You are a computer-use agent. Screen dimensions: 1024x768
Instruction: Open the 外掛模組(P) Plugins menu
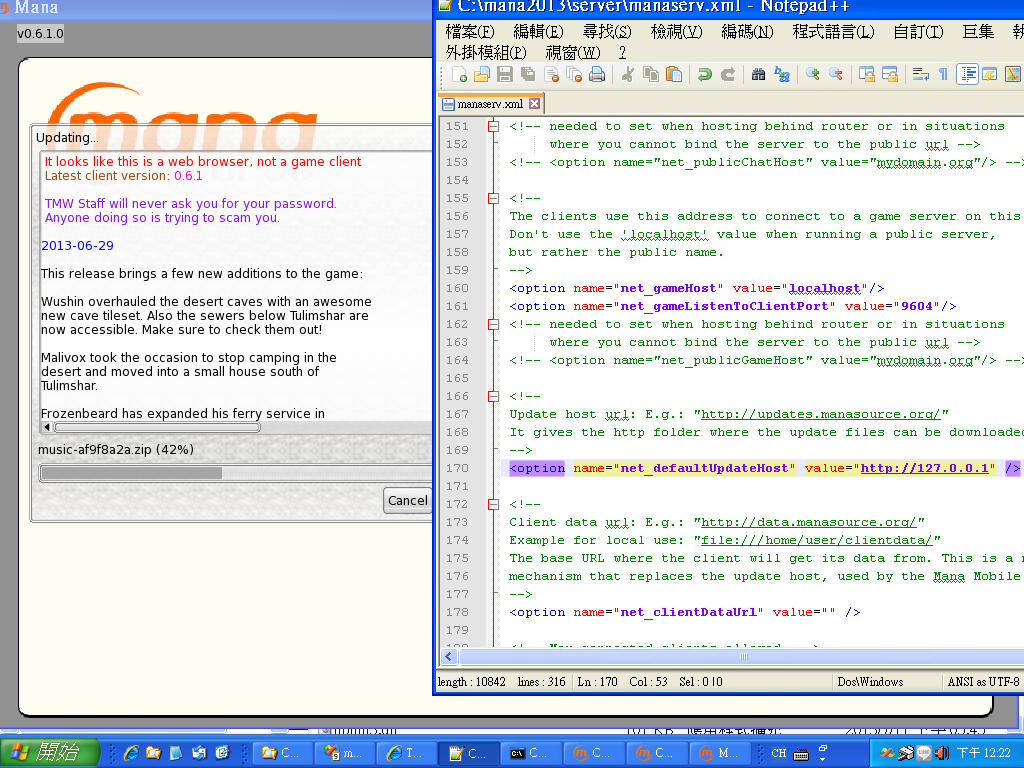(x=486, y=52)
